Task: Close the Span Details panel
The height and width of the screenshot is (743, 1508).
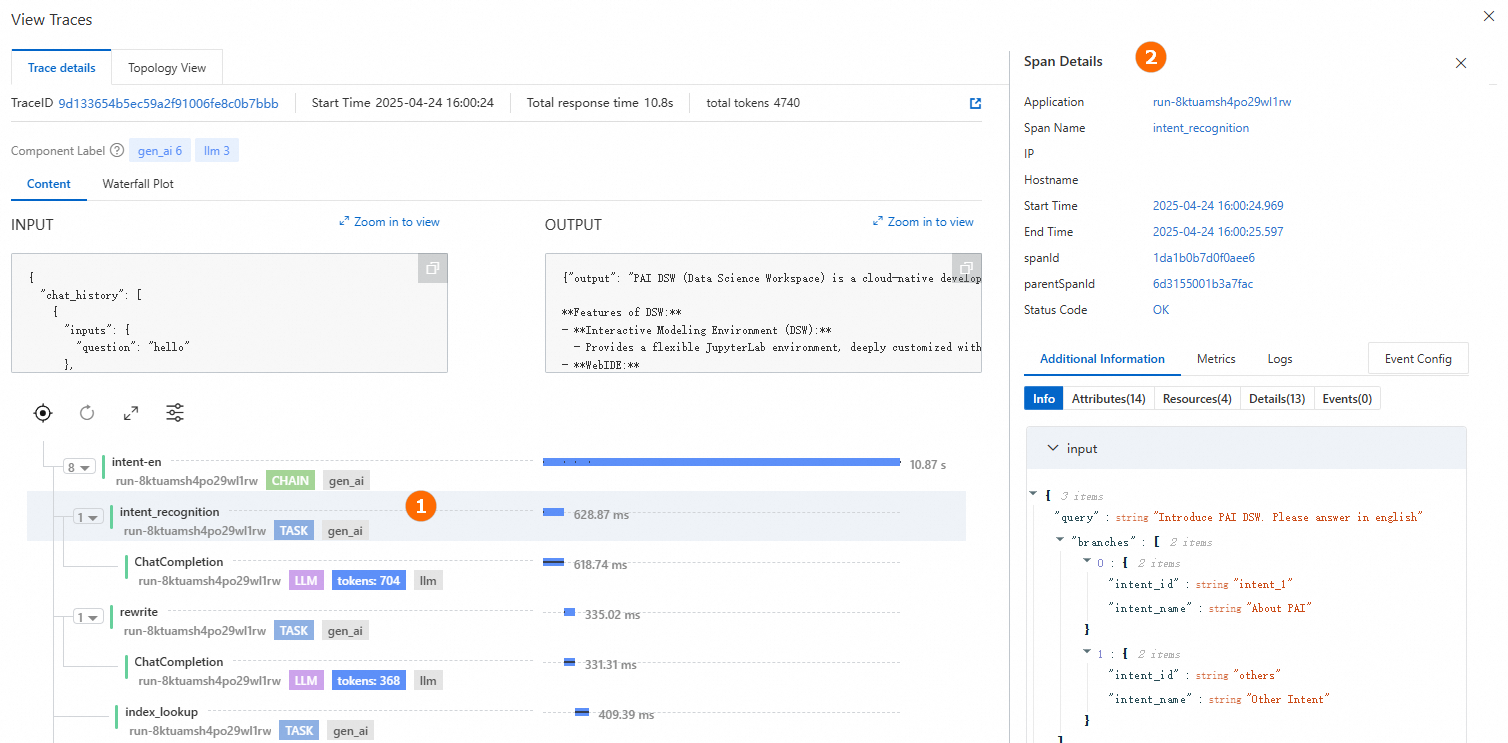Action: tap(1461, 62)
